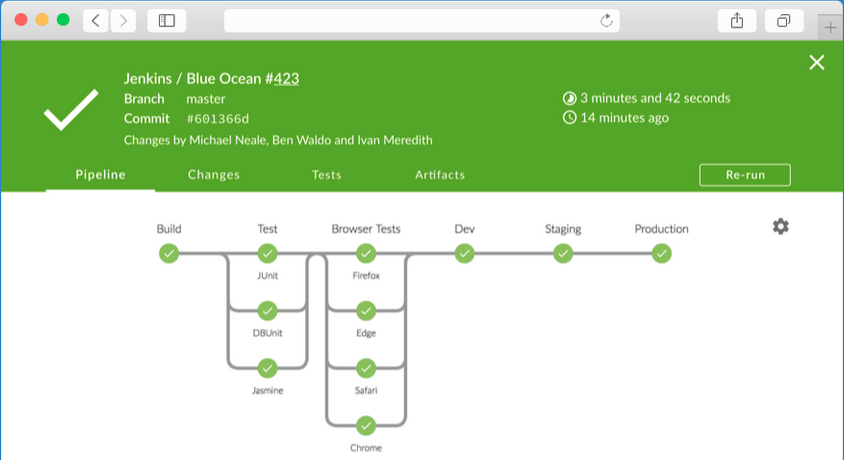The width and height of the screenshot is (844, 462).
Task: Click the Browser Tests stage label
Action: tap(366, 229)
